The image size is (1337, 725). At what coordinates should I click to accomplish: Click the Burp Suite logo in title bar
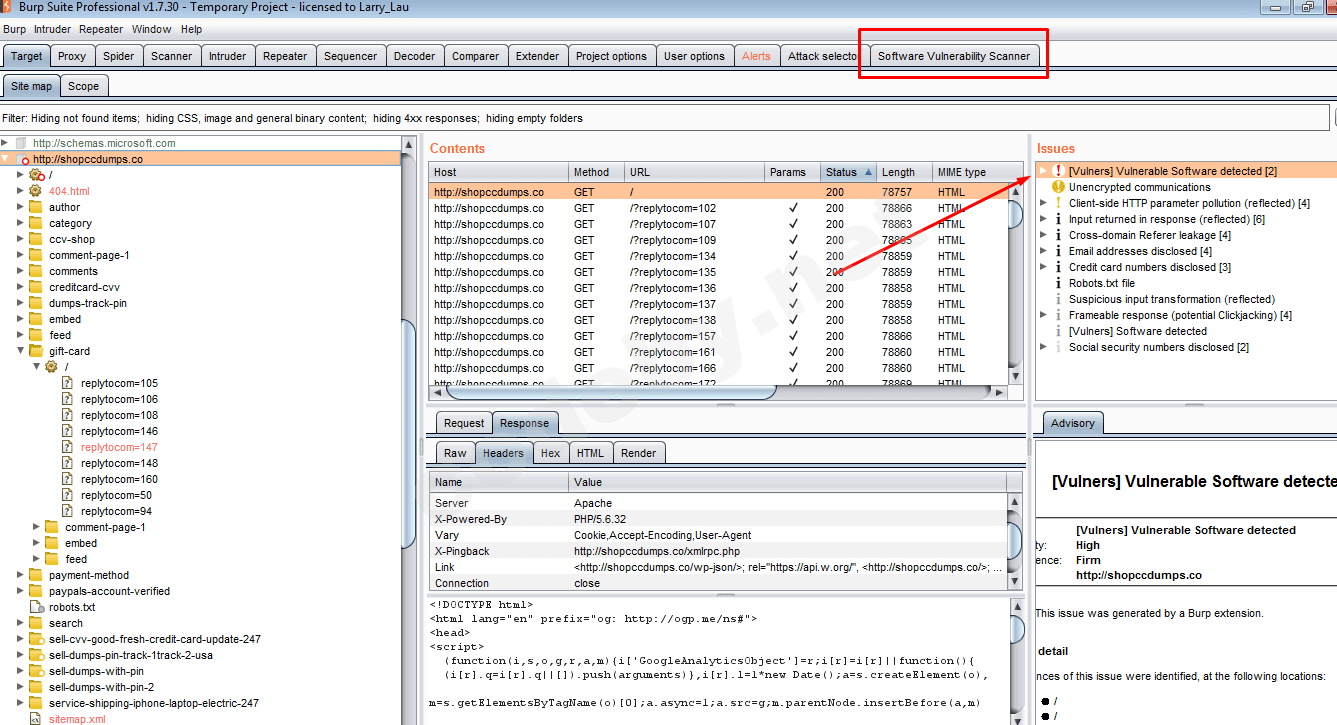click(7, 8)
